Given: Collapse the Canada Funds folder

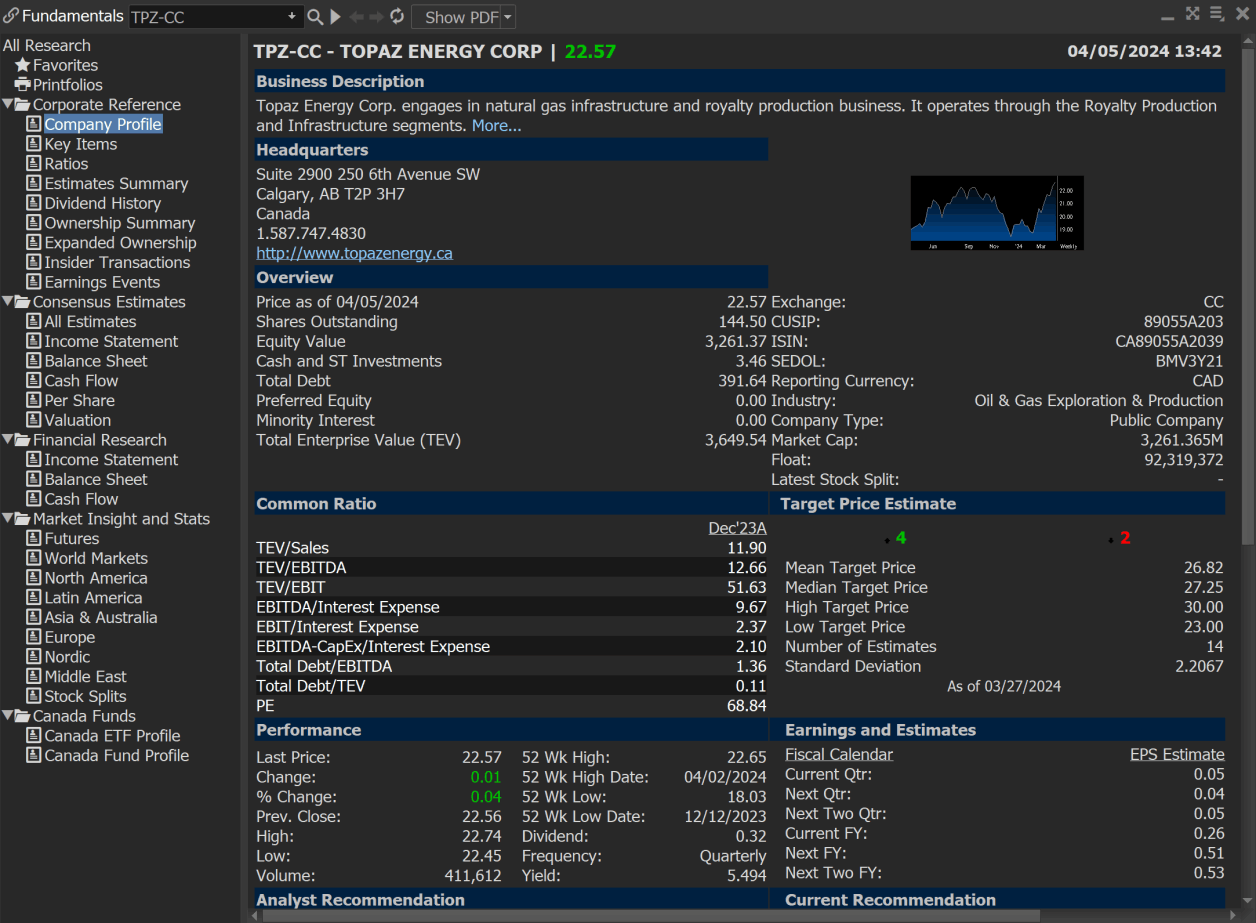Looking at the screenshot, I should tap(7, 716).
